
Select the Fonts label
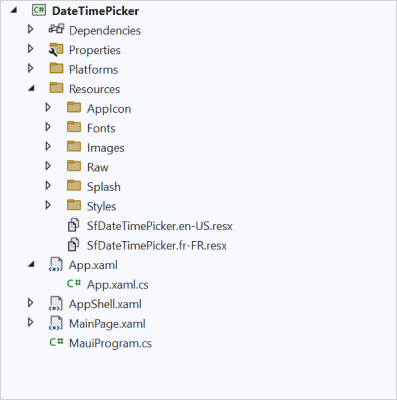click(x=101, y=128)
